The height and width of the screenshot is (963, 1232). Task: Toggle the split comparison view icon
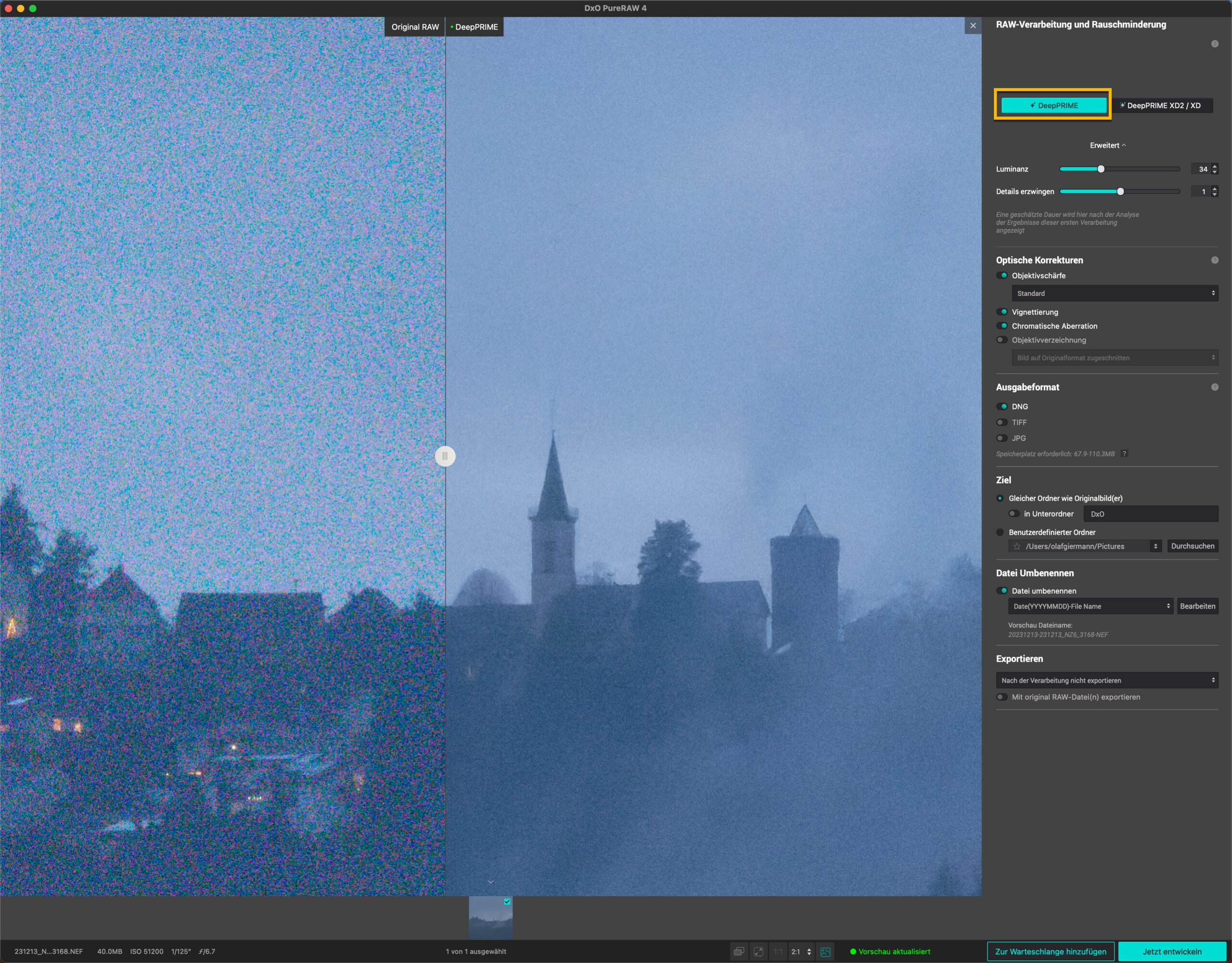click(825, 952)
